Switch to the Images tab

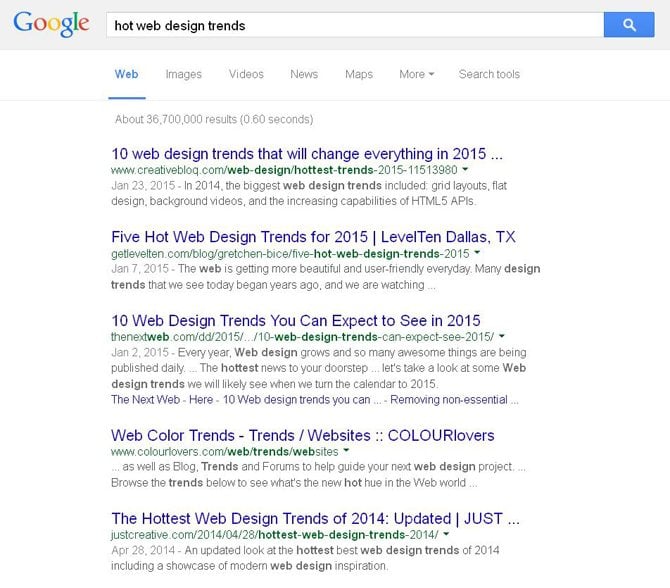(x=183, y=74)
